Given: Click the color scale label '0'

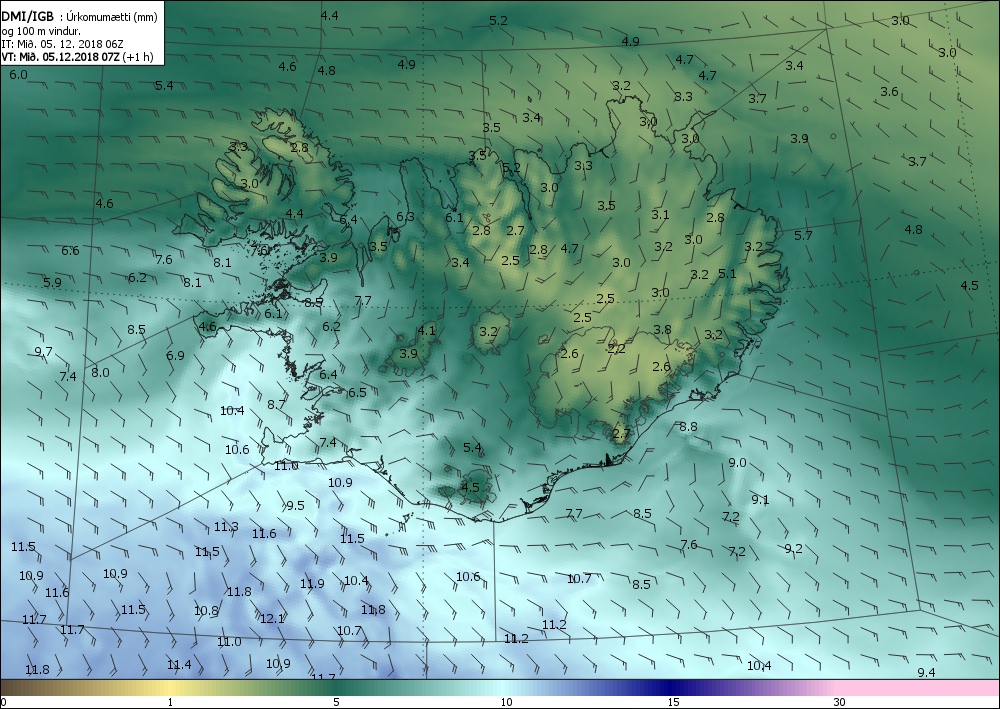Looking at the screenshot, I should [4, 703].
